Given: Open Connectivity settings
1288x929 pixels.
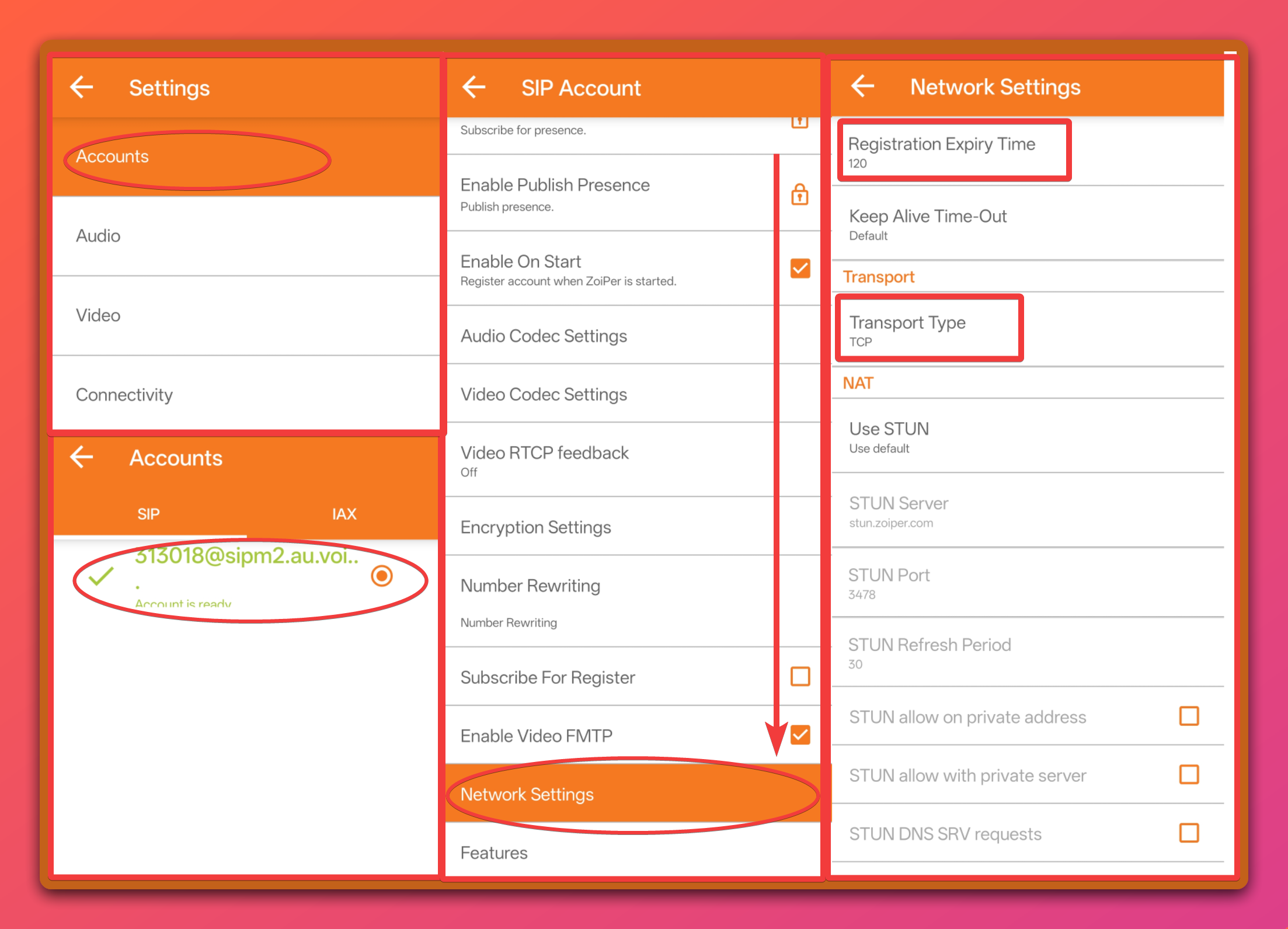Looking at the screenshot, I should (x=246, y=395).
